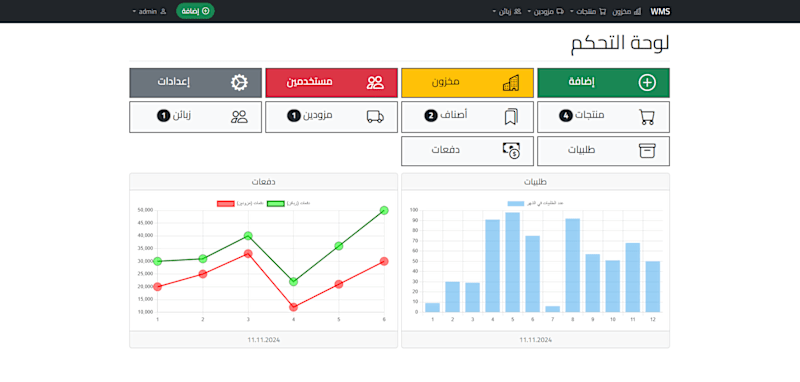The width and height of the screenshot is (800, 382).
Task: Expand the زبائن dropdown caret in the navbar
Action: click(x=494, y=11)
